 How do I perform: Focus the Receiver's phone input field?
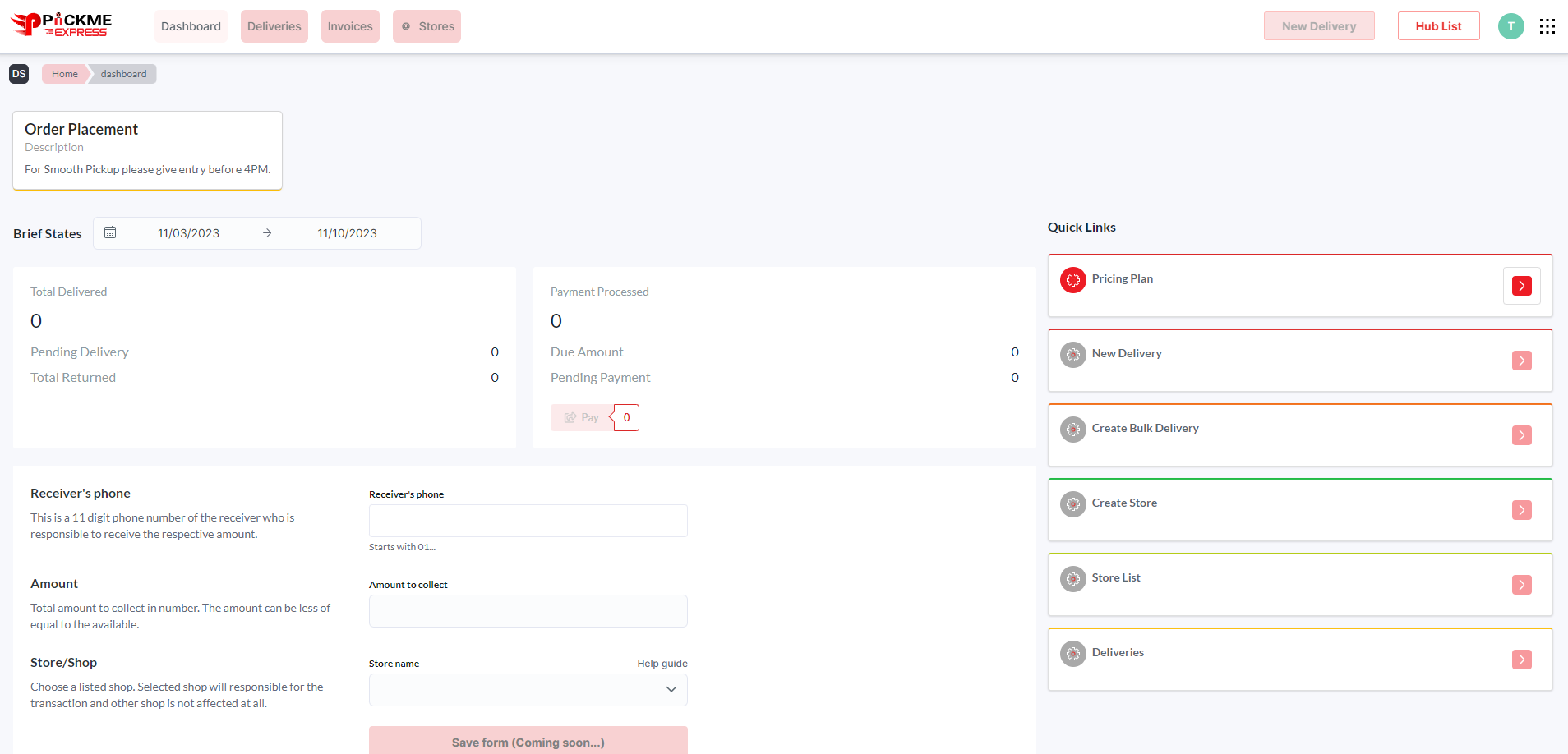point(528,521)
